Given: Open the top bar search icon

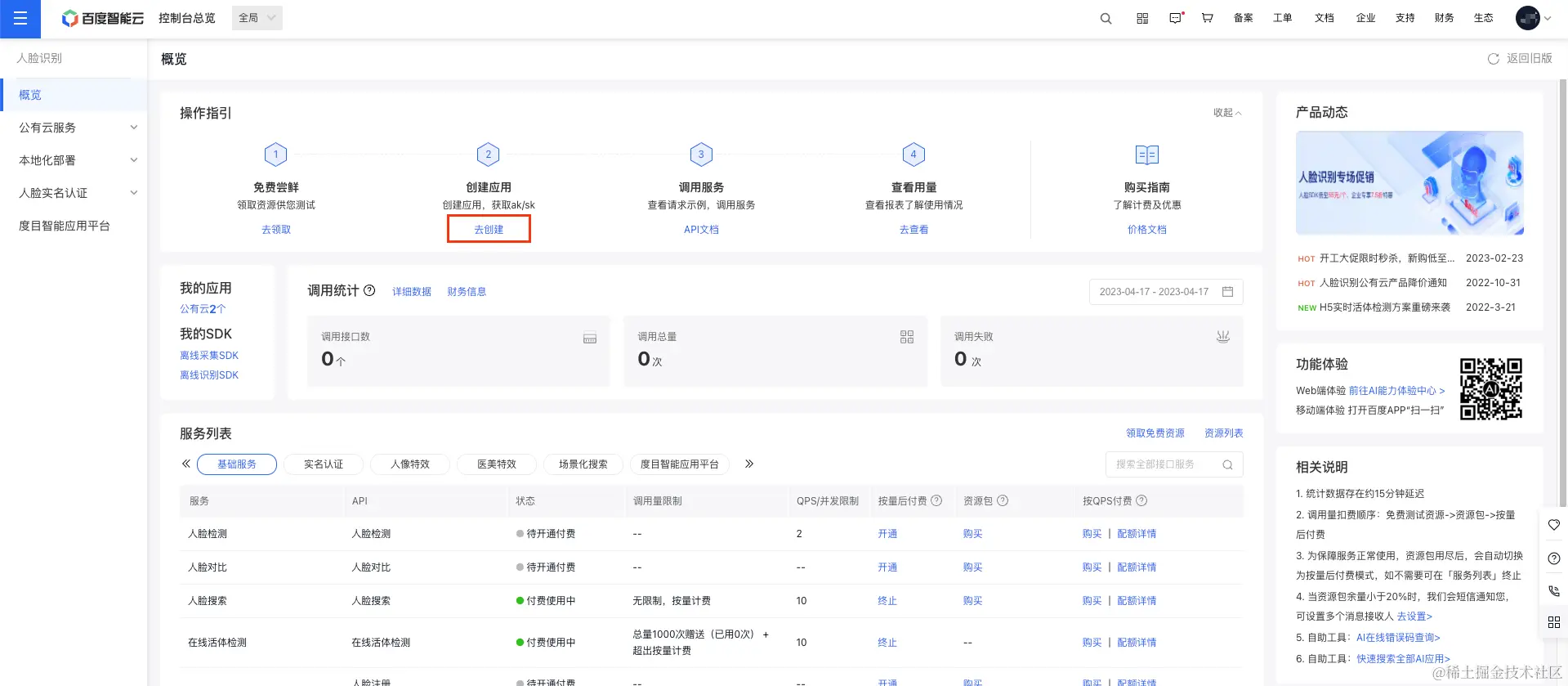Looking at the screenshot, I should point(1106,18).
